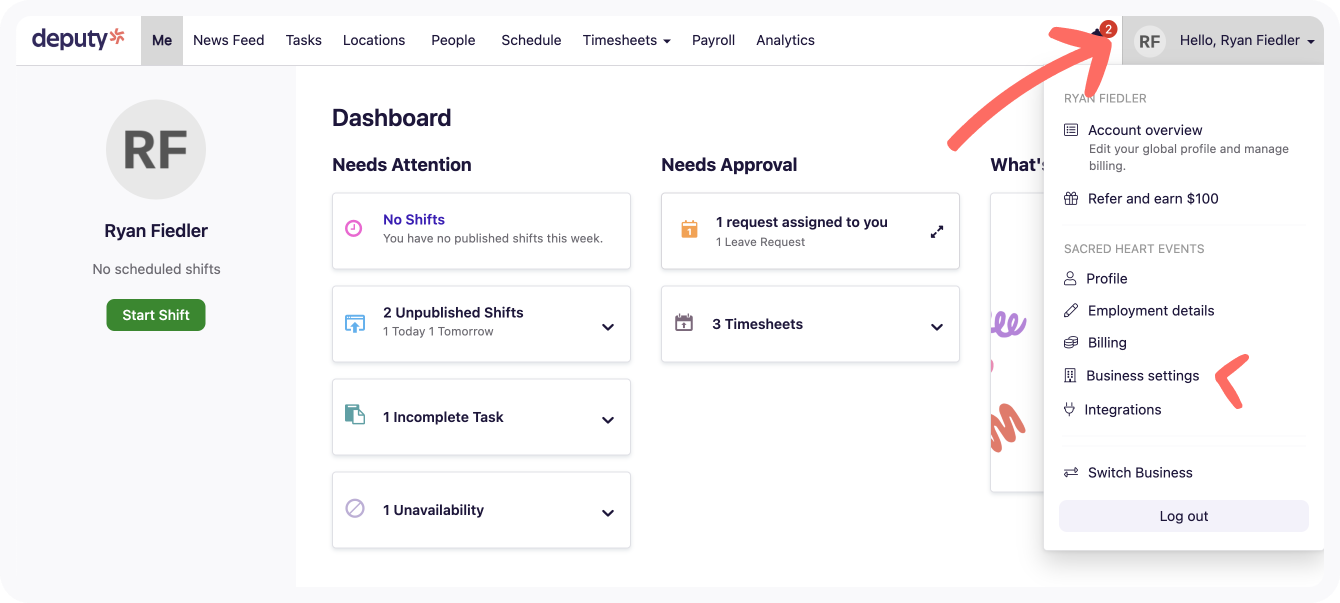Image resolution: width=1340 pixels, height=603 pixels.
Task: Expand the 3 Timesheets card
Action: 937,327
